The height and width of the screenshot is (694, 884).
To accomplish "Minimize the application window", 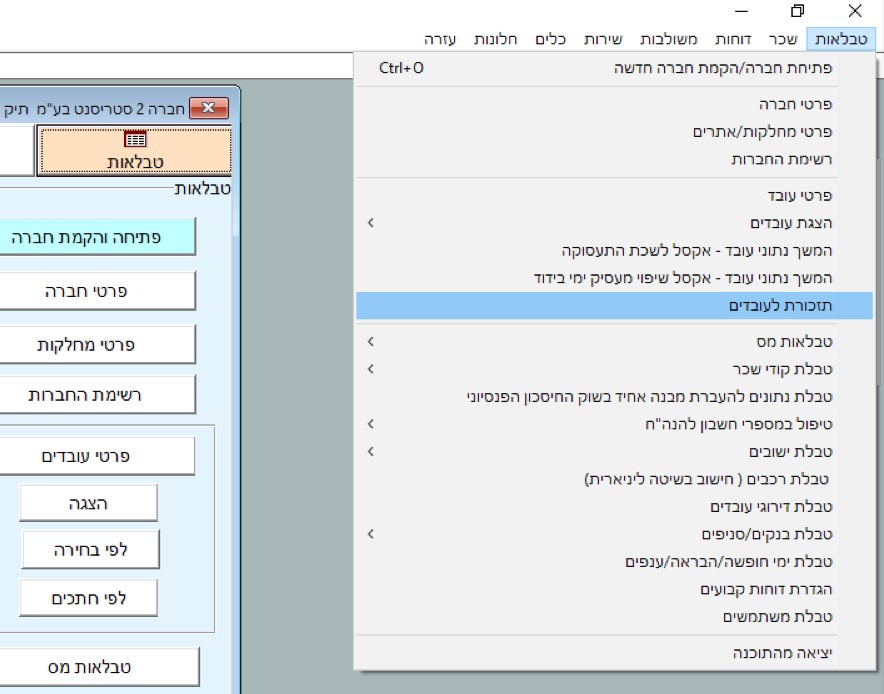I will (x=742, y=11).
